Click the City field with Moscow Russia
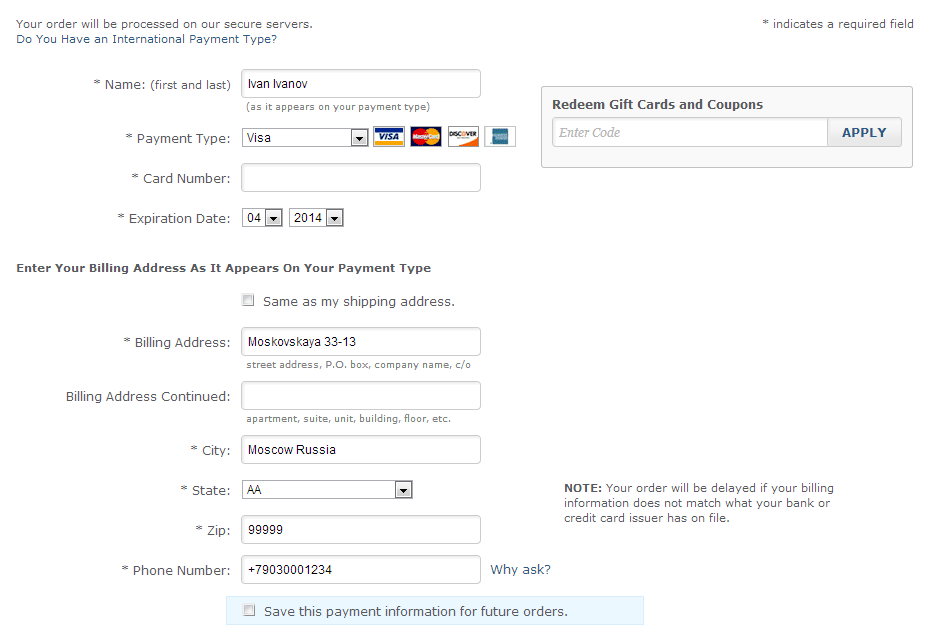941x633 pixels. (361, 449)
